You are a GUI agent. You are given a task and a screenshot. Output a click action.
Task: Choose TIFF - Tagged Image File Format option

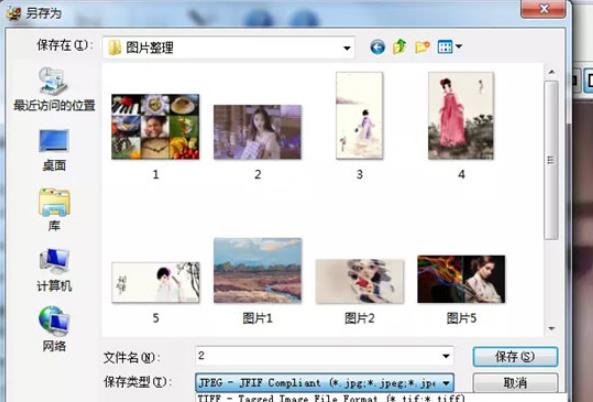[331, 398]
